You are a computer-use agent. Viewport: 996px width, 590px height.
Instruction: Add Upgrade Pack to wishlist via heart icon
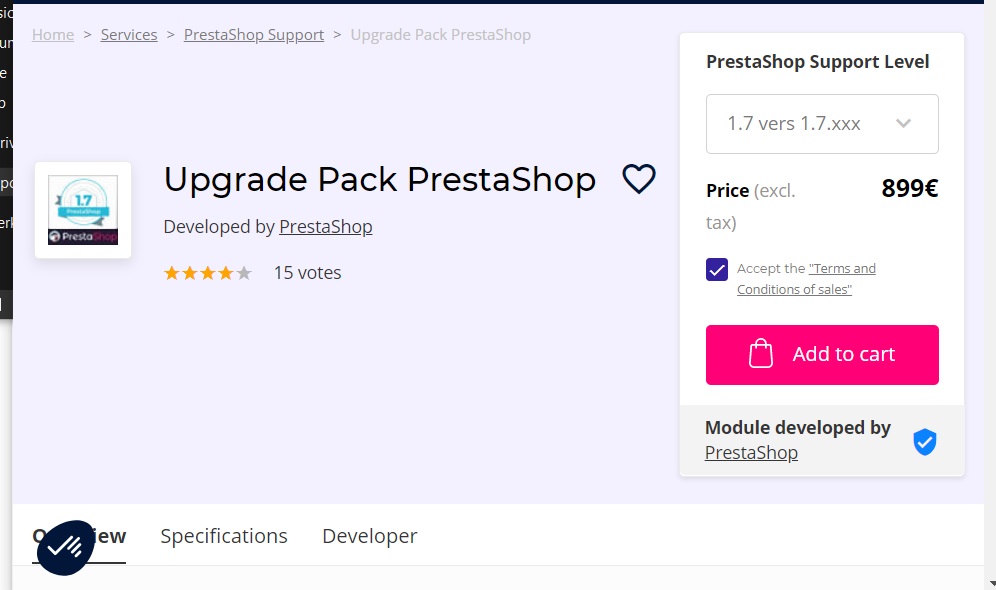638,180
